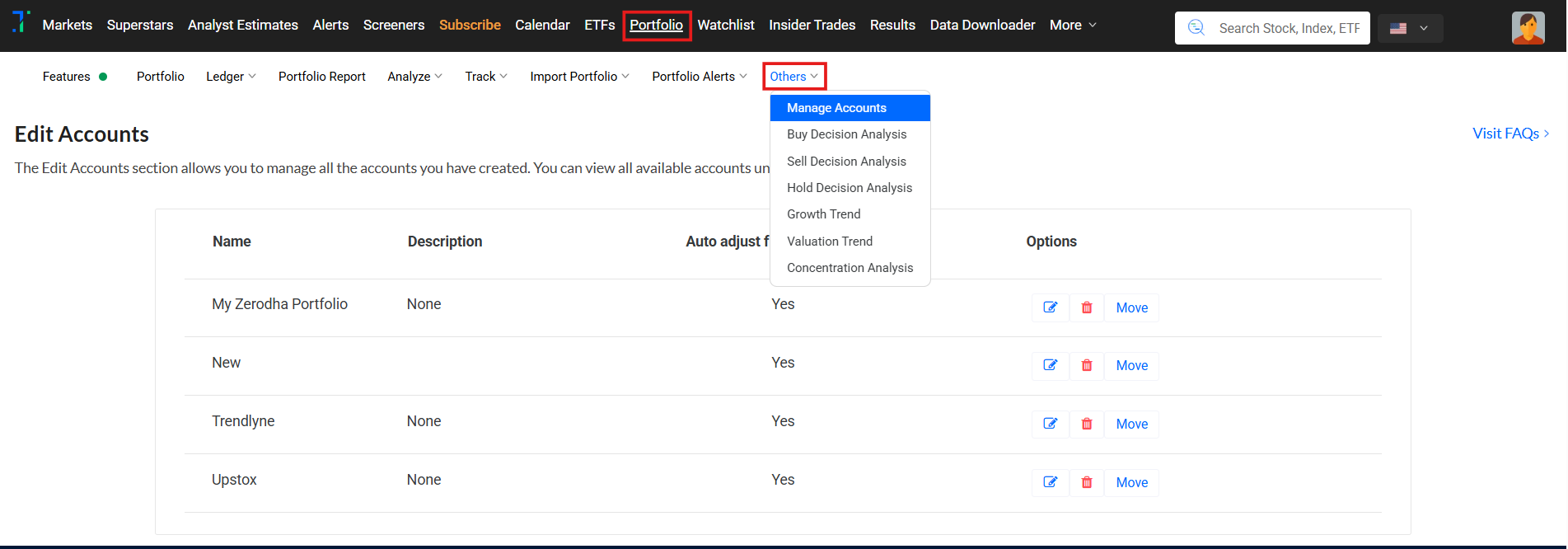Open Valuation Trend from Others menu
The height and width of the screenshot is (549, 1568).
(x=829, y=242)
